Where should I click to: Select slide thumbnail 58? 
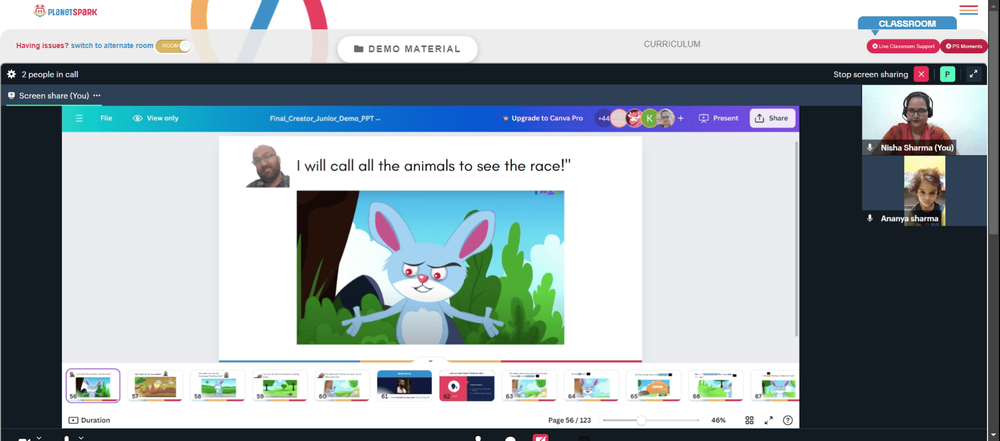click(217, 385)
